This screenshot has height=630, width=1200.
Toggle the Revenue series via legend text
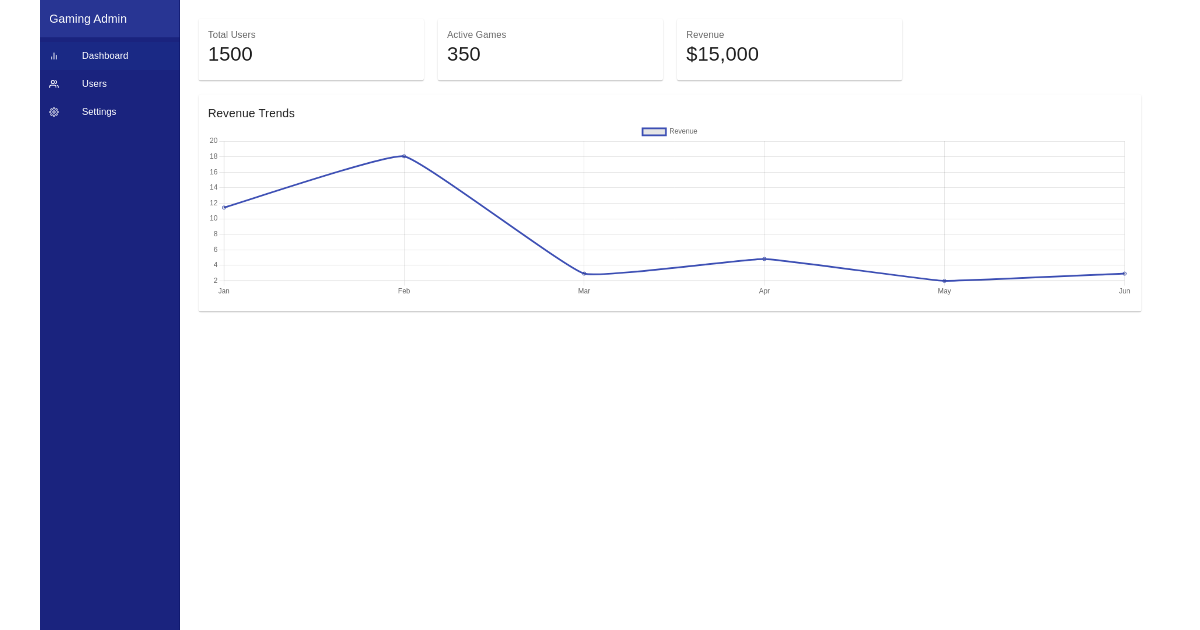(684, 132)
